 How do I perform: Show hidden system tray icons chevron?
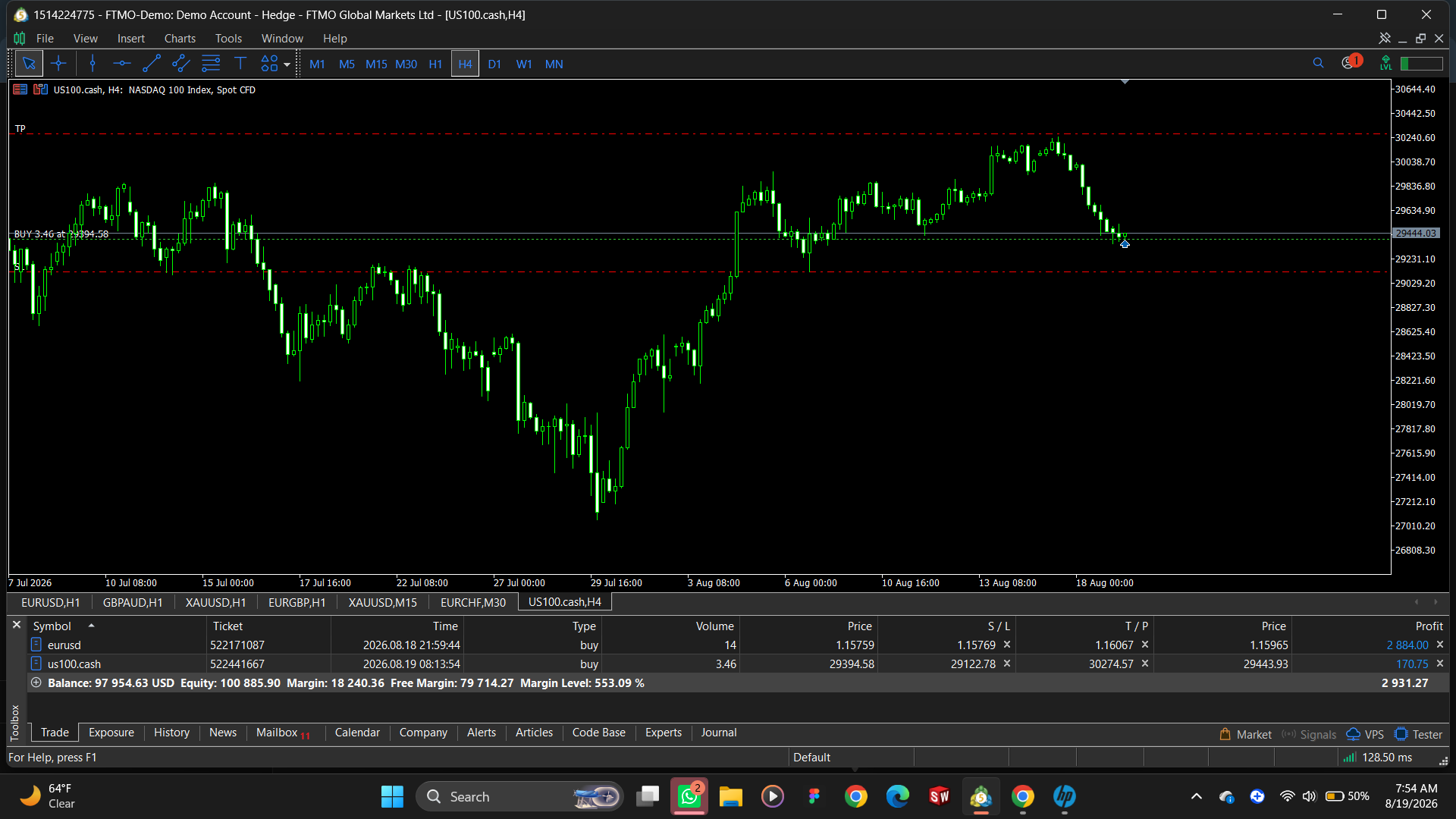tap(1196, 796)
